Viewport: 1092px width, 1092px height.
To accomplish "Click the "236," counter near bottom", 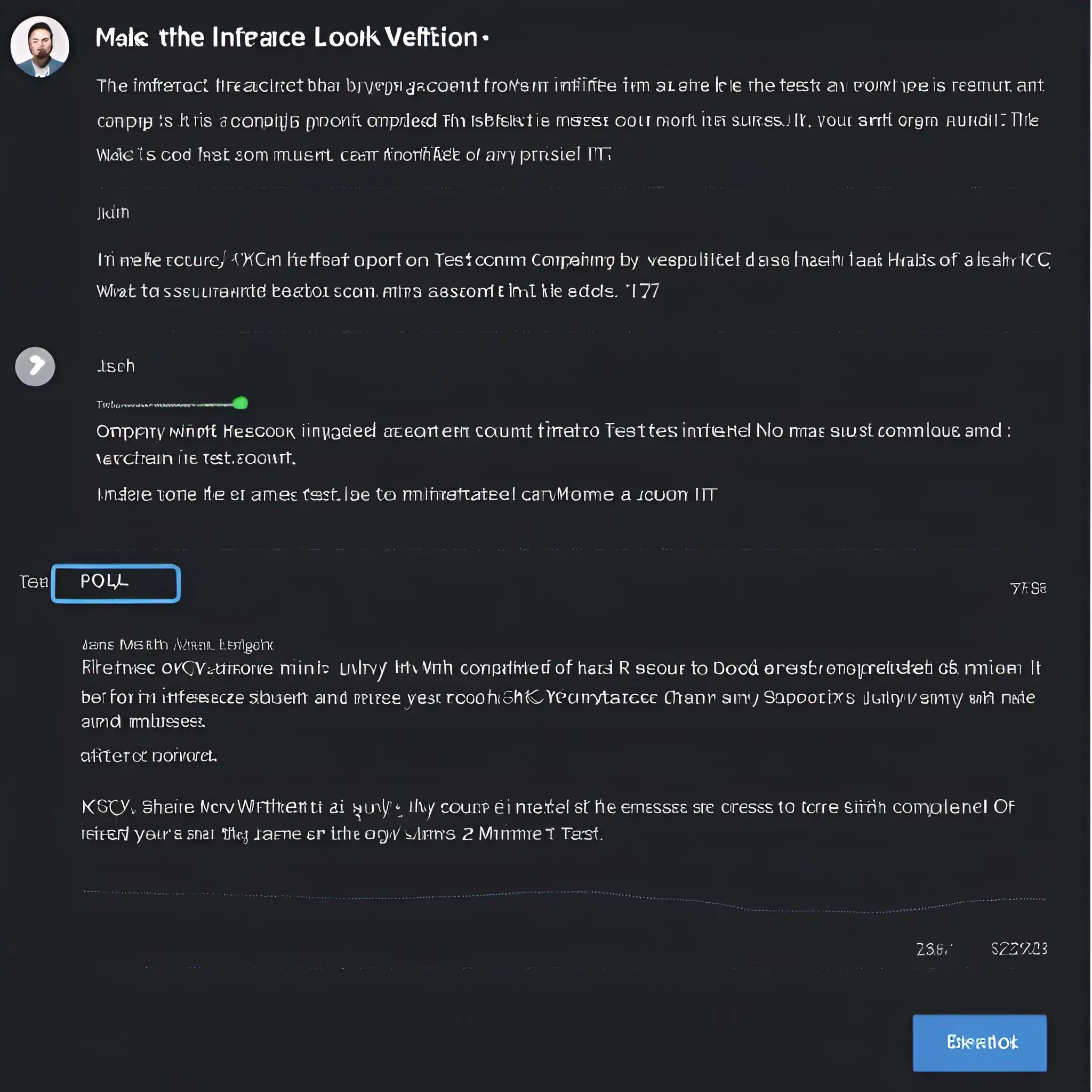I will pos(934,949).
